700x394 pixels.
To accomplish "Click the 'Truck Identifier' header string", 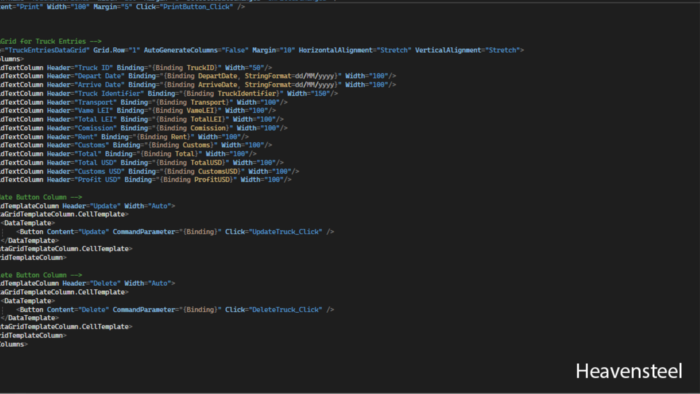I will 109,93.
